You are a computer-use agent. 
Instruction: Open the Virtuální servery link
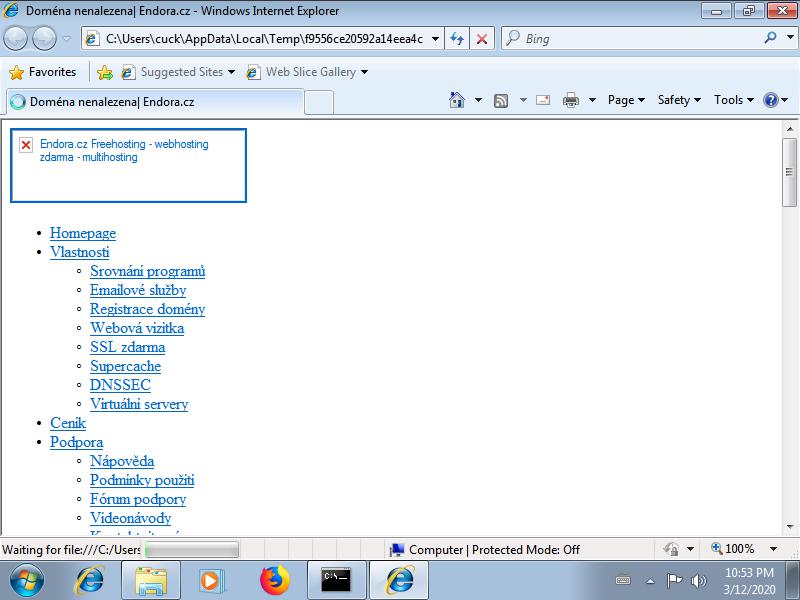139,404
